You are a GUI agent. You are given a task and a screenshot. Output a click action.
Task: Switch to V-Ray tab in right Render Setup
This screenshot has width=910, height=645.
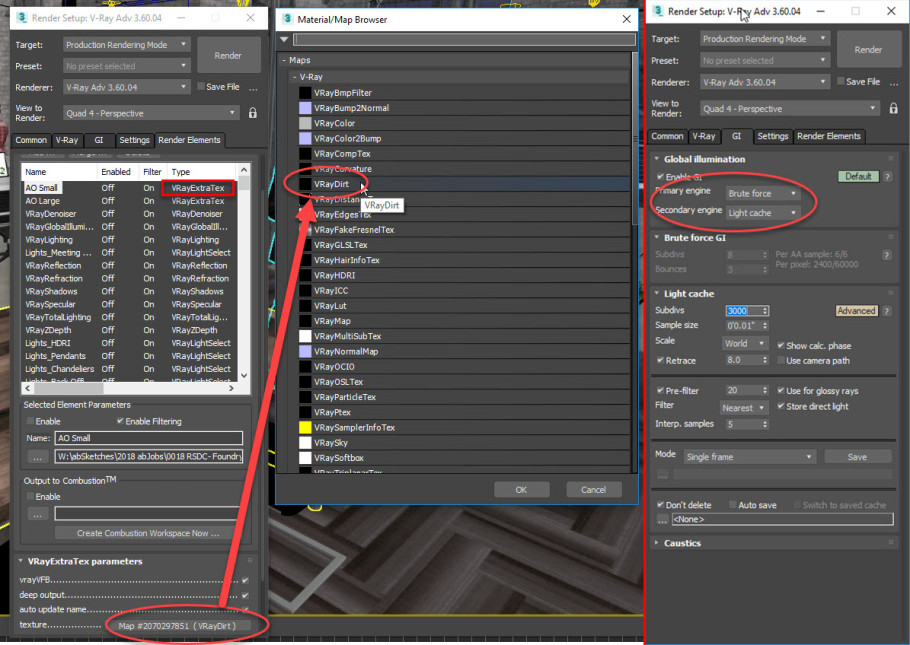(703, 136)
